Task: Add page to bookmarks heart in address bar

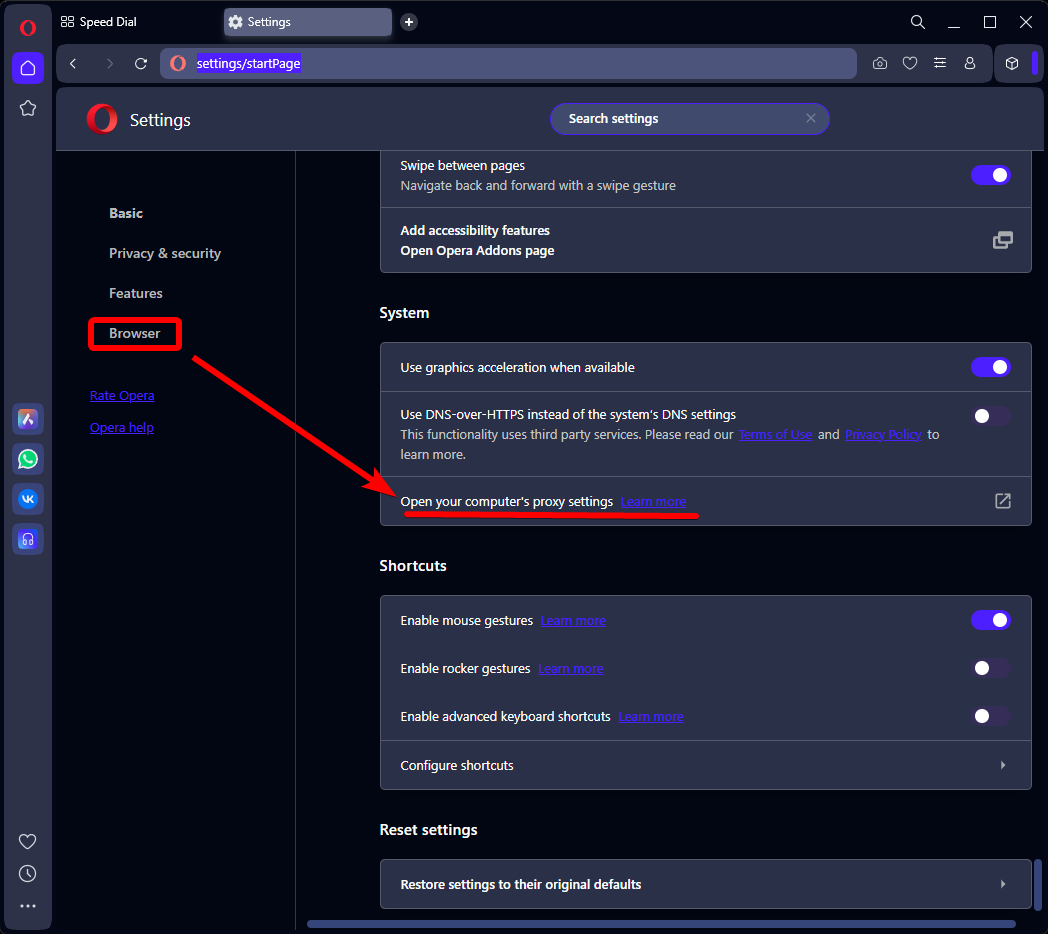Action: (x=910, y=64)
